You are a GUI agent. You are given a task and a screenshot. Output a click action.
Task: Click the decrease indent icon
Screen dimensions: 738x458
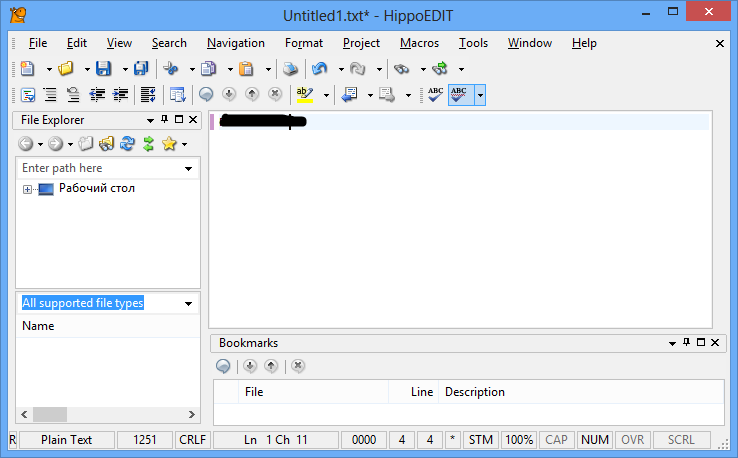97,95
